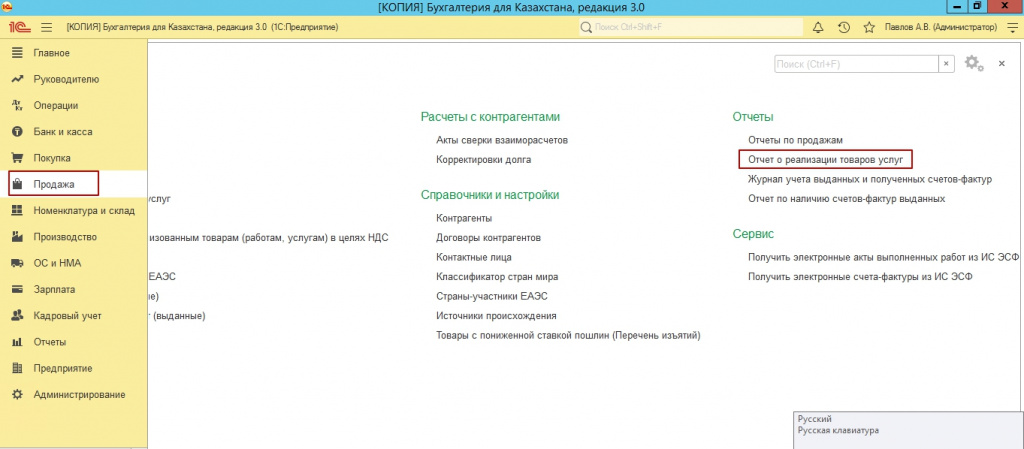Open Корректировки долга
The height and width of the screenshot is (449, 1024).
(483, 159)
